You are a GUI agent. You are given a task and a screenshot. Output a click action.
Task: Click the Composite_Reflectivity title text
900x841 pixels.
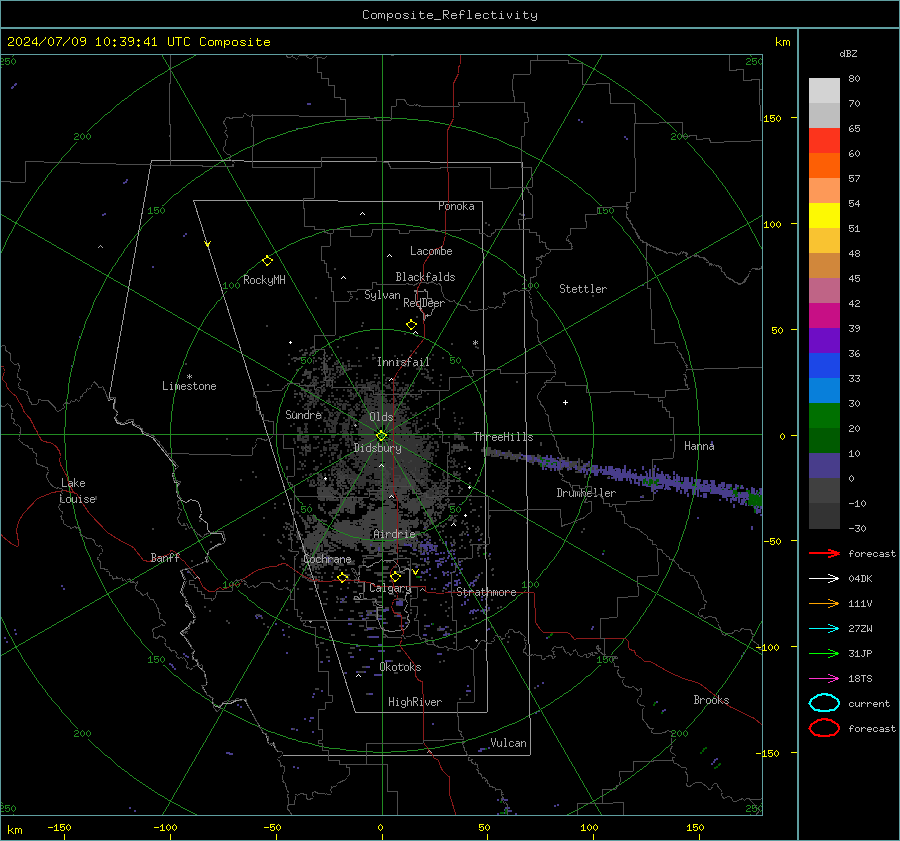pyautogui.click(x=449, y=15)
